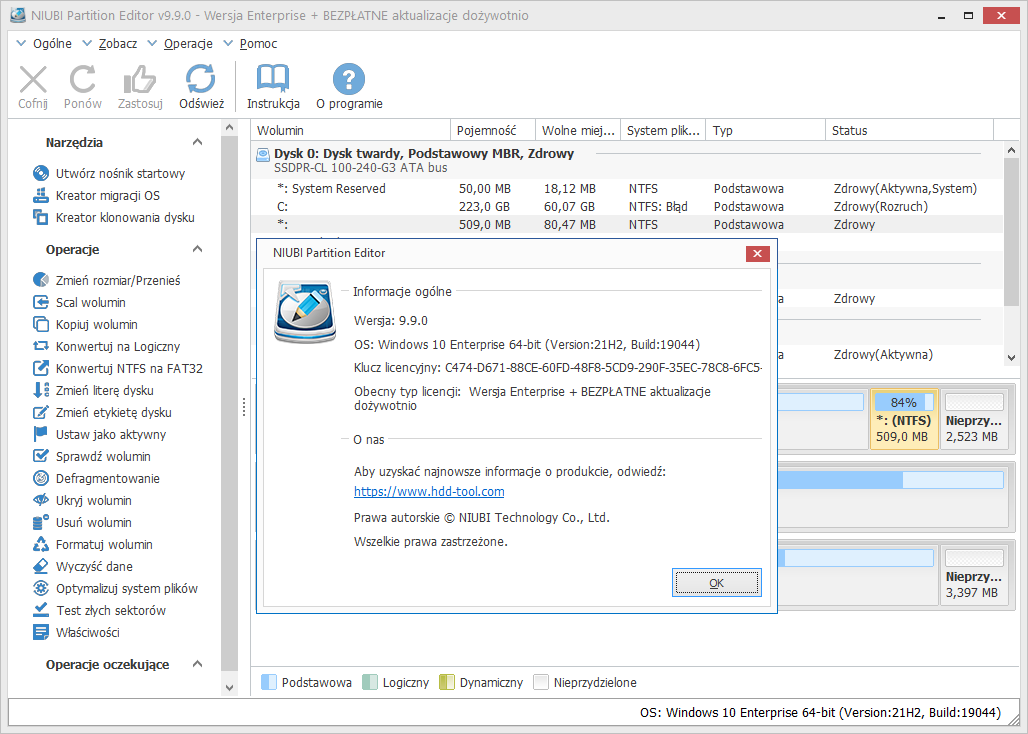This screenshot has height=734, width=1028.
Task: Choose Zmień literę dysku operation
Action: 93,391
